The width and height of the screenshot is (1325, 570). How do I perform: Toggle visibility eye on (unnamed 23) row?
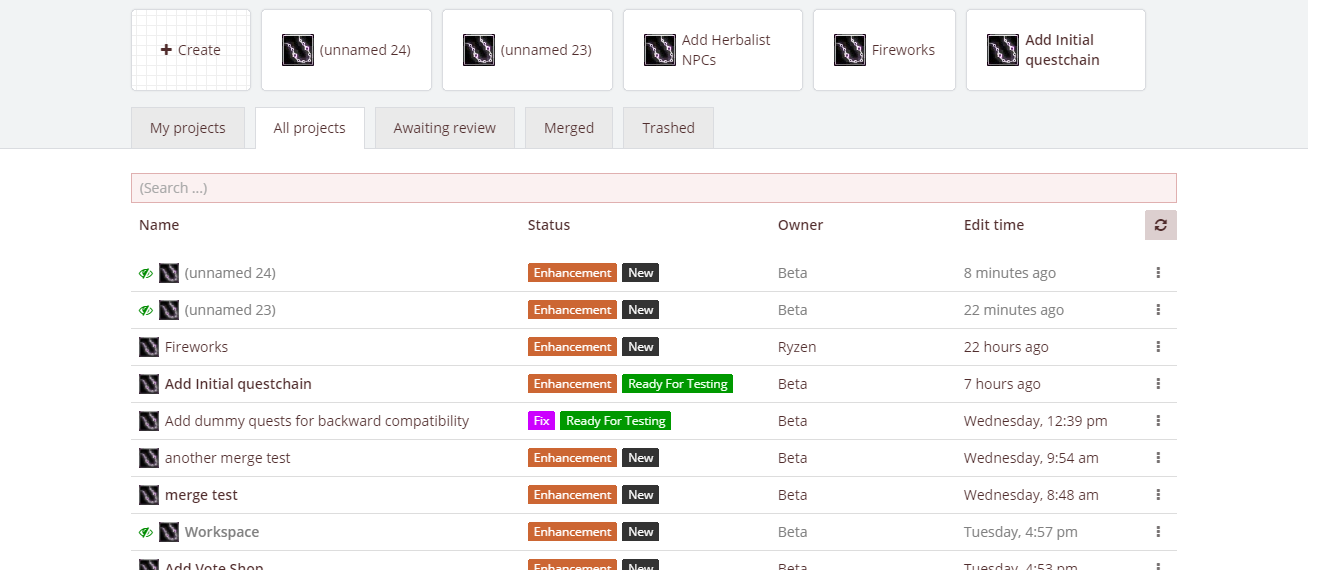tap(145, 310)
